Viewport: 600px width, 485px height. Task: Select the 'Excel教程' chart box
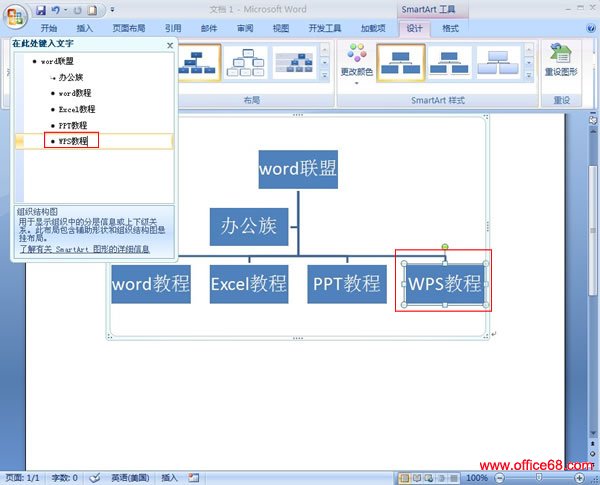click(x=249, y=284)
